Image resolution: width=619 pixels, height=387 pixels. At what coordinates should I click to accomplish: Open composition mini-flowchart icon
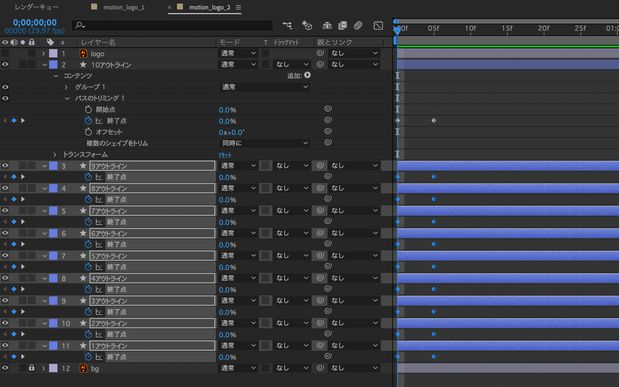tap(287, 25)
